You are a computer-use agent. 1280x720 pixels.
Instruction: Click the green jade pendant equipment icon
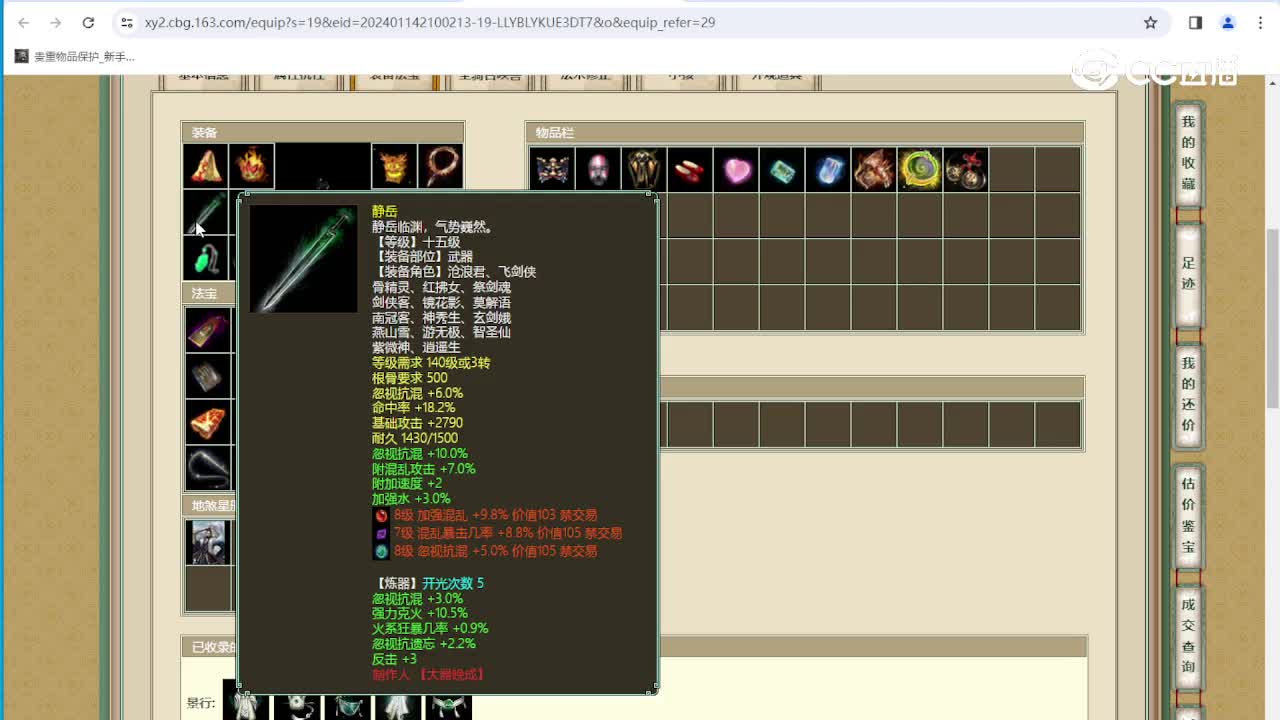tap(206, 259)
